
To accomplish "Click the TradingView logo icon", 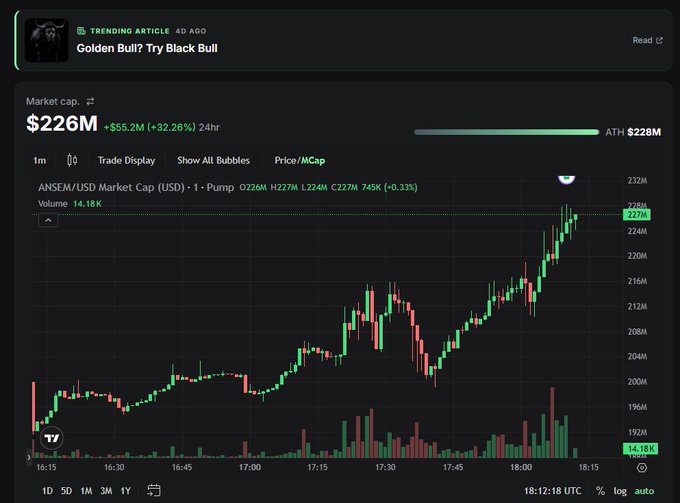I will pos(52,438).
